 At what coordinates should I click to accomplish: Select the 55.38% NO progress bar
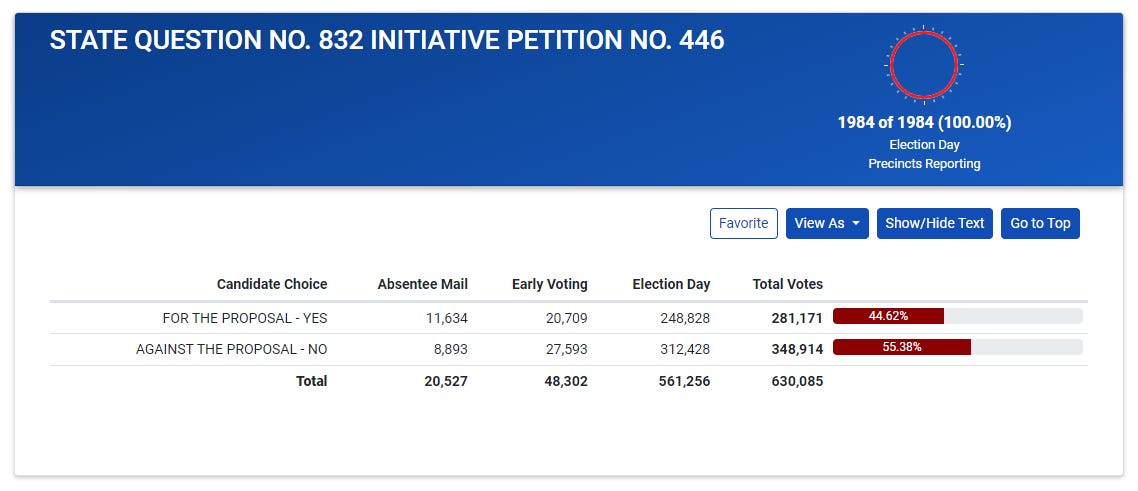click(x=957, y=347)
